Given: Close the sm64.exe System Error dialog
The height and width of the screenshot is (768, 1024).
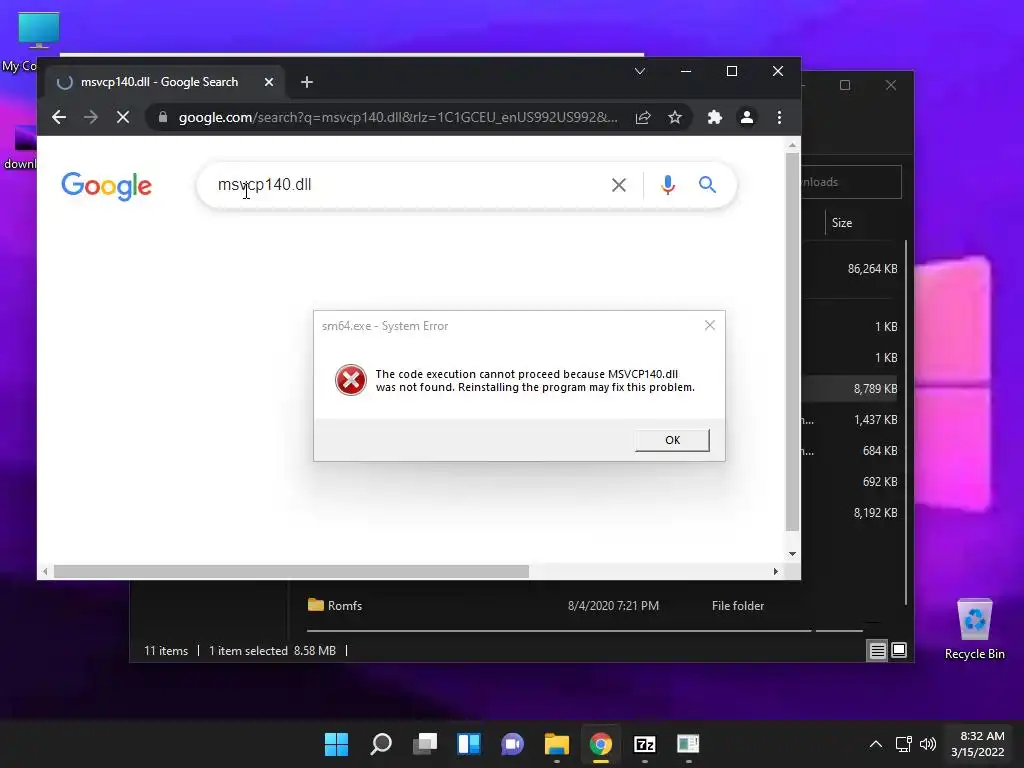Looking at the screenshot, I should tap(710, 325).
